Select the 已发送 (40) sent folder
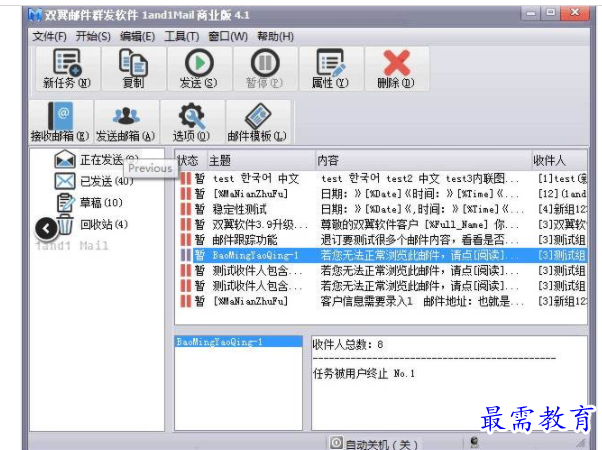Viewport: 602px width, 450px height. [94, 181]
